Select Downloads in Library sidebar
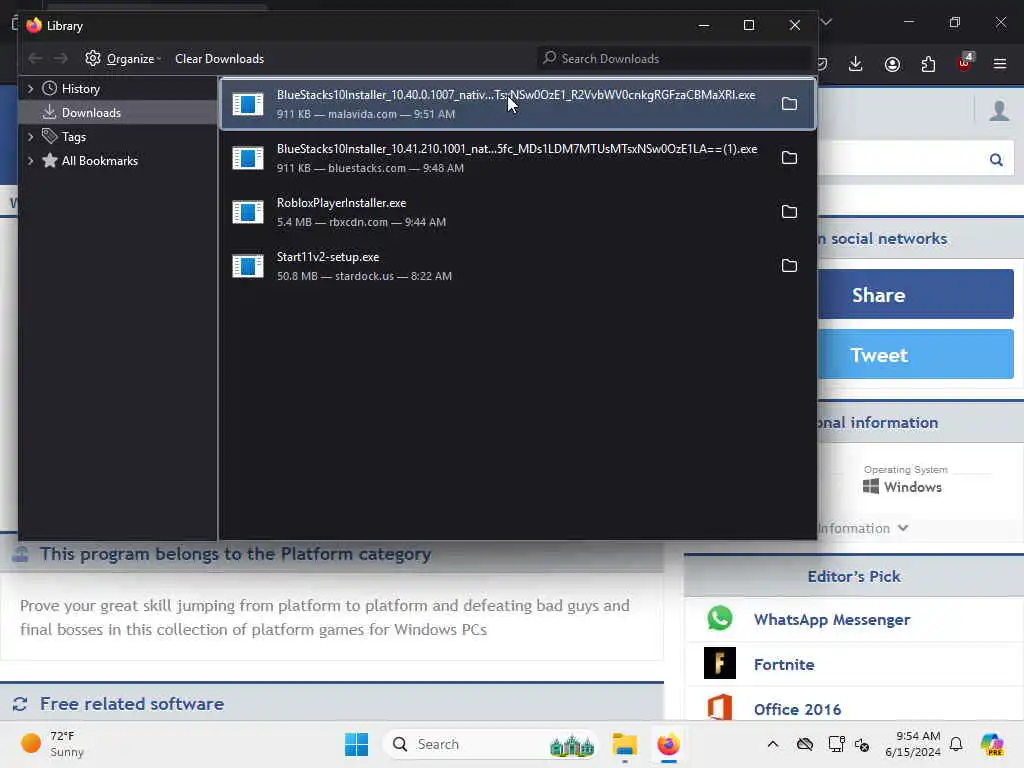 point(118,112)
